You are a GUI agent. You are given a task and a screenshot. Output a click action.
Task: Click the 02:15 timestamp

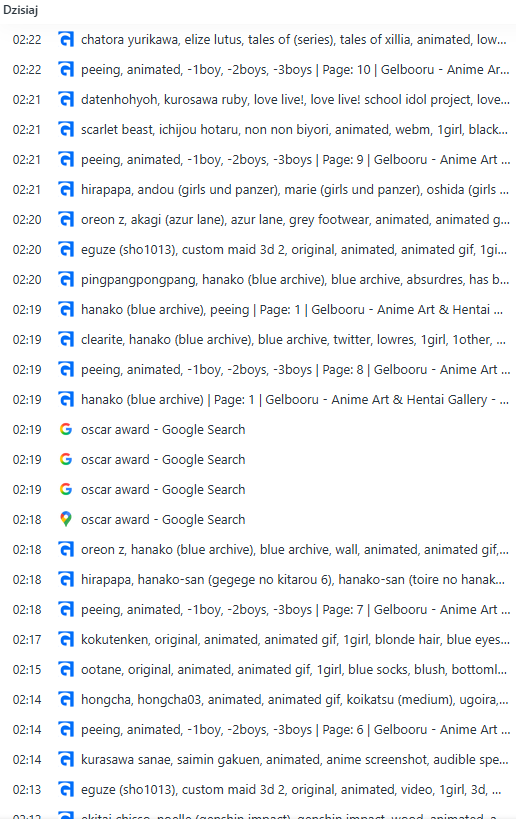coord(27,670)
